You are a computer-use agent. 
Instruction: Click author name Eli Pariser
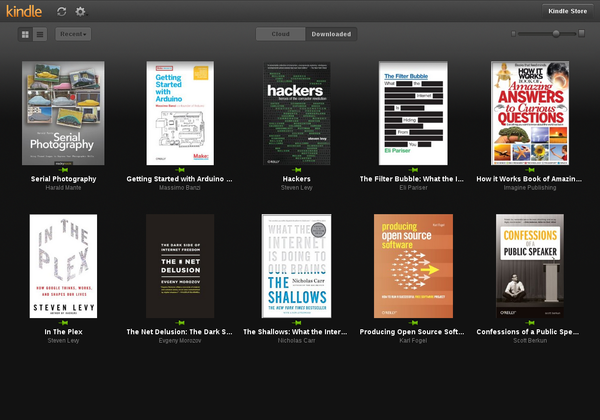coord(413,187)
